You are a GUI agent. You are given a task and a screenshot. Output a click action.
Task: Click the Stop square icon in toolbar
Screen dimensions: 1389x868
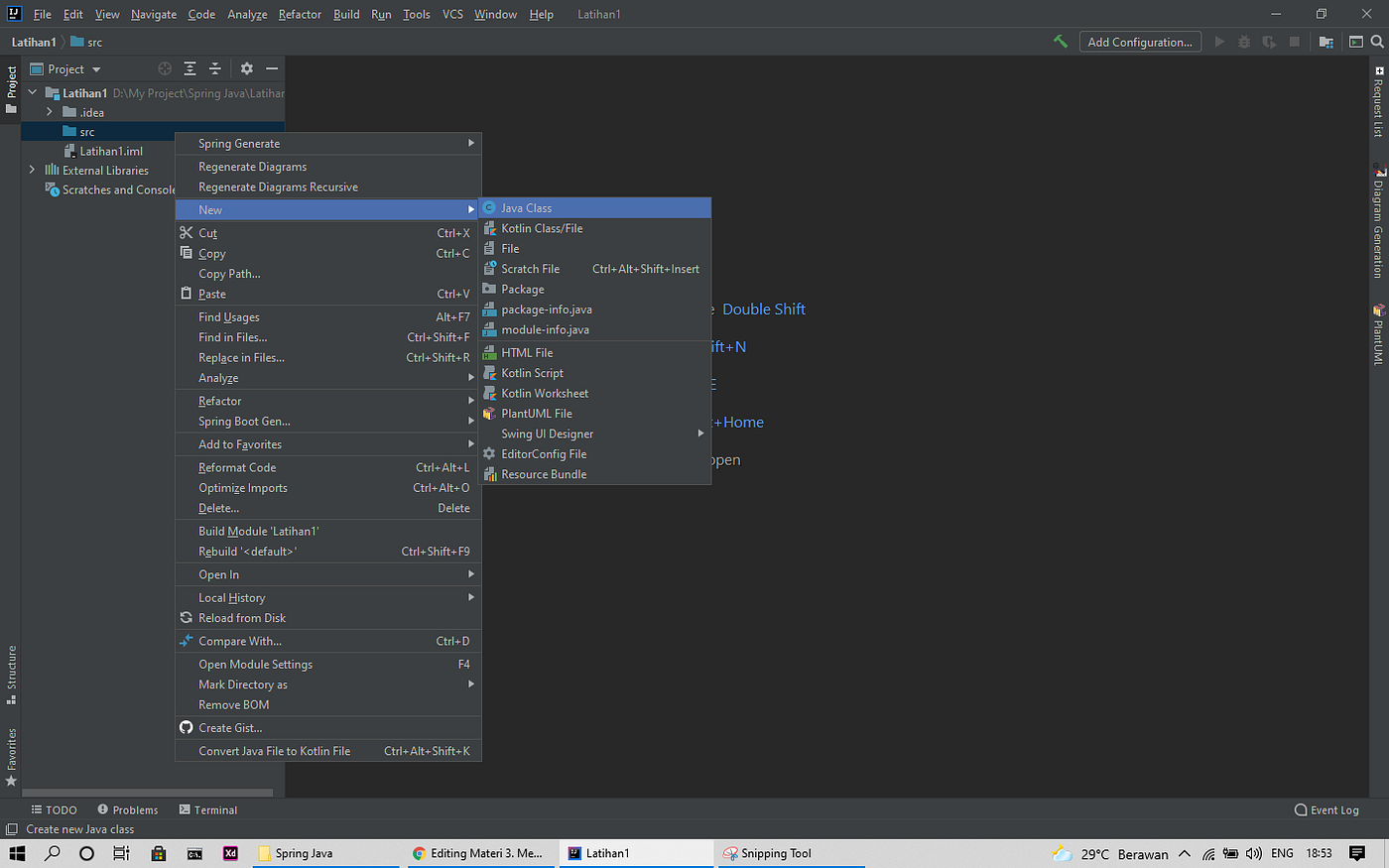coord(1294,42)
